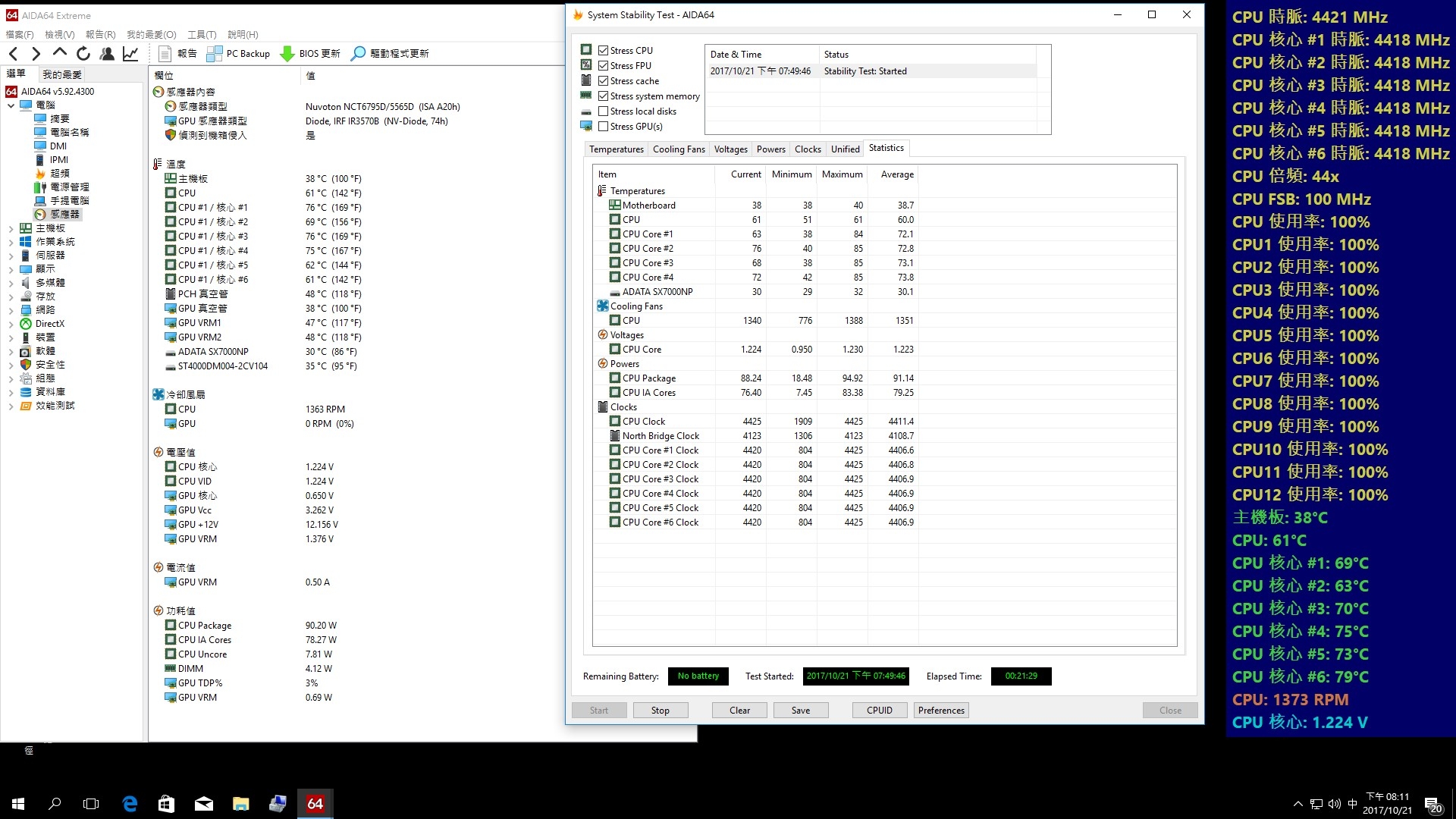Image resolution: width=1456 pixels, height=819 pixels.
Task: Select DMI item in the tree
Action: pyautogui.click(x=51, y=146)
